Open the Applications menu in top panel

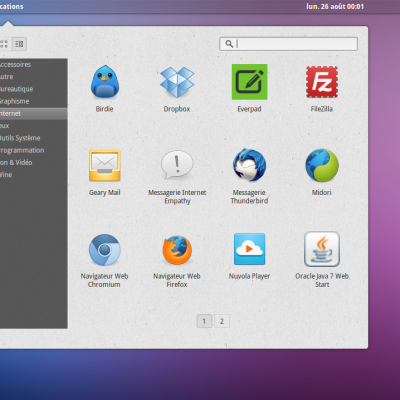pos(12,6)
